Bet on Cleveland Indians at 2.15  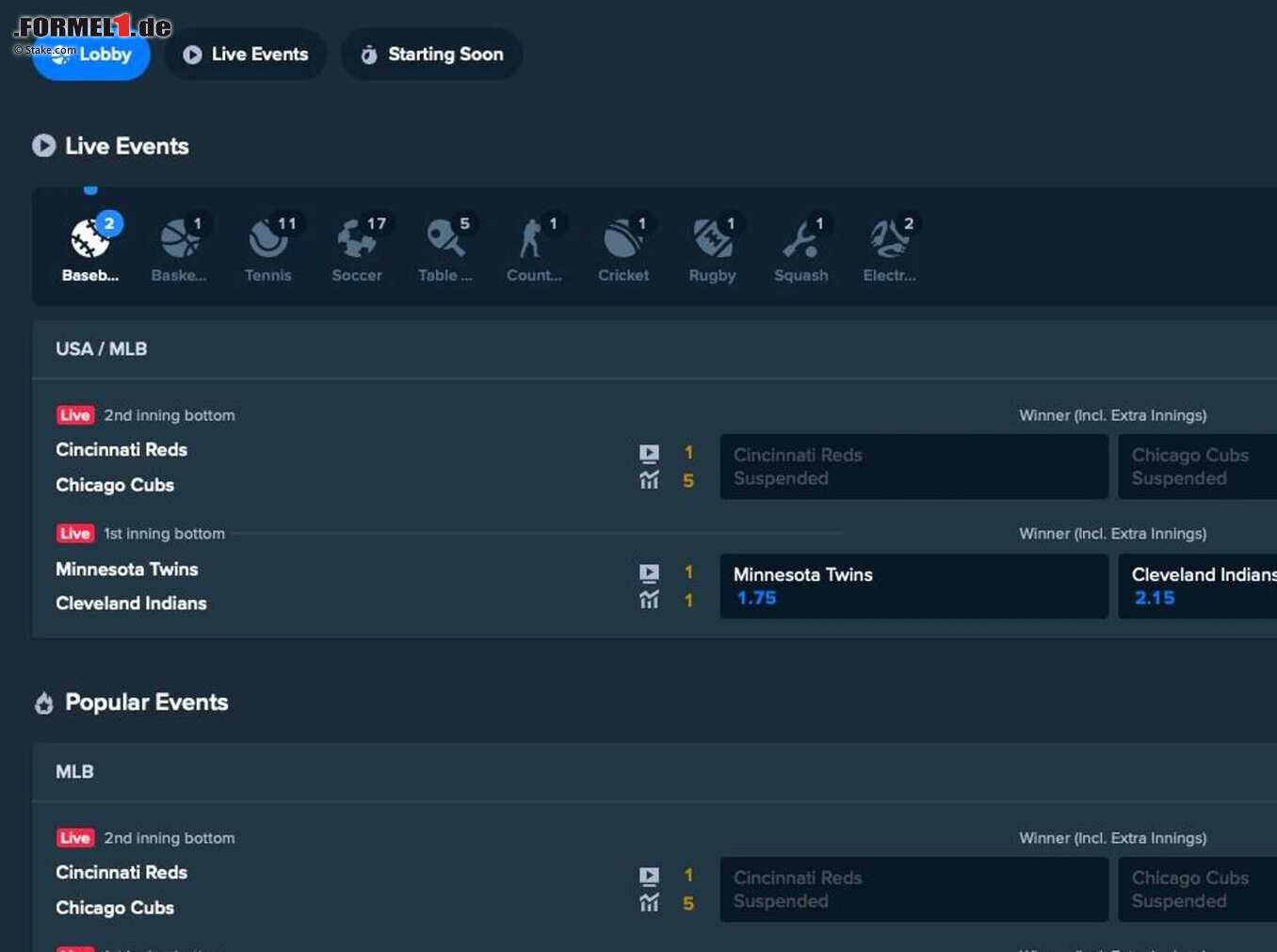[x=1197, y=586]
